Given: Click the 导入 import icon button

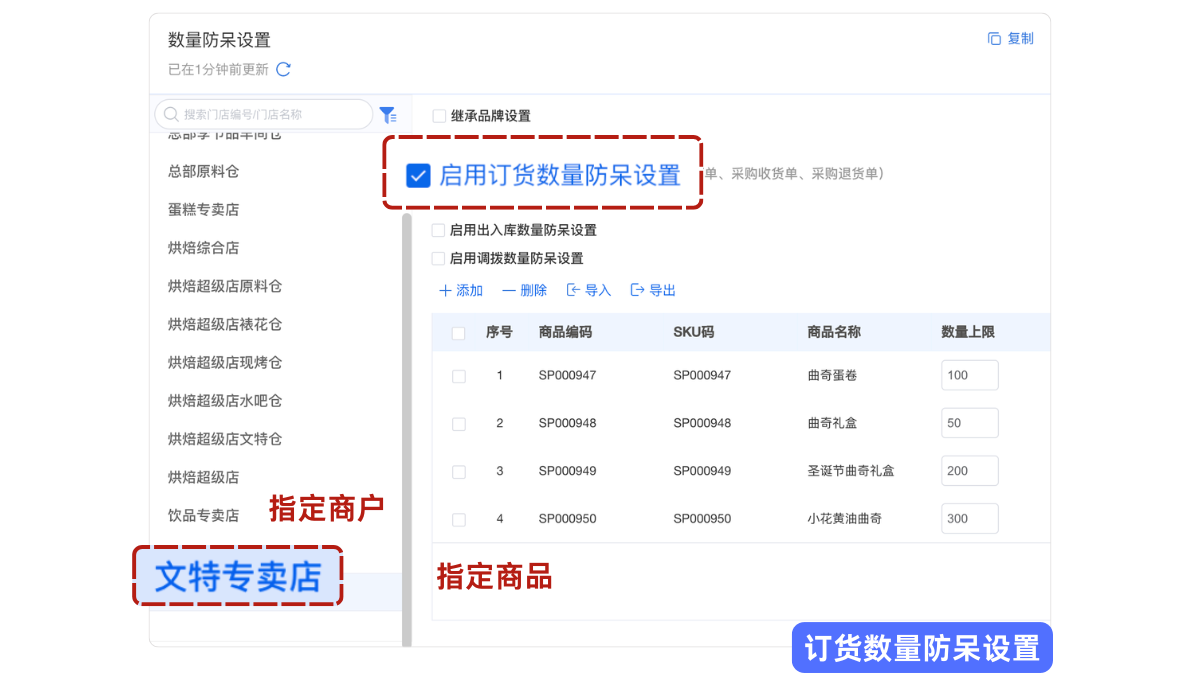Looking at the screenshot, I should tap(573, 291).
